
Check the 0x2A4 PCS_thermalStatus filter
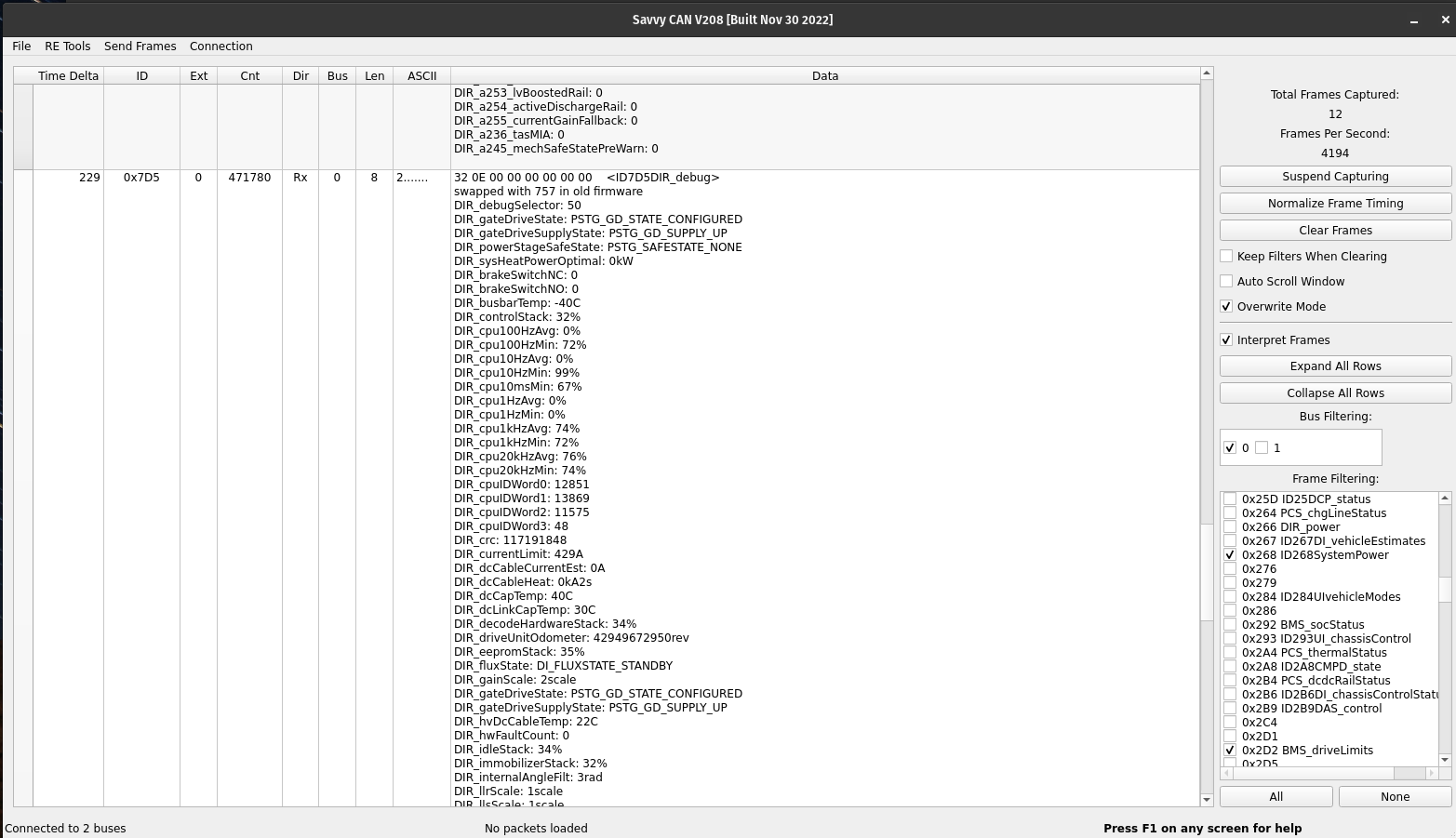pyautogui.click(x=1230, y=653)
